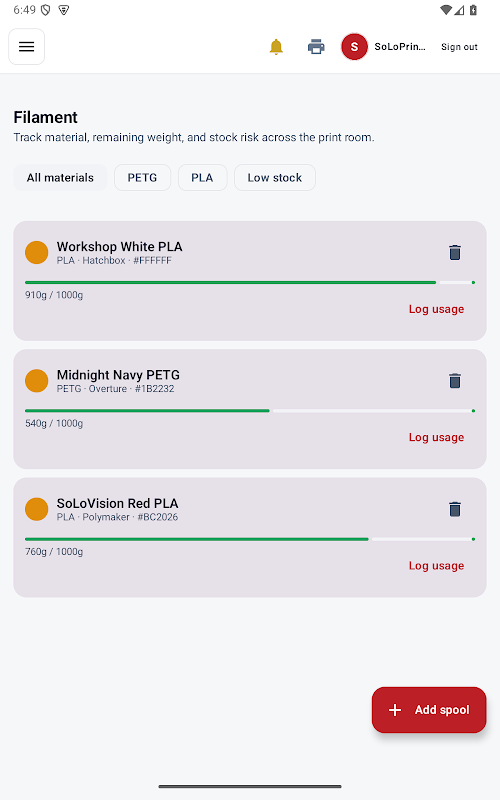Delete the Midnight Navy PETG spool
Screen dimensions: 500x800
[455, 381]
